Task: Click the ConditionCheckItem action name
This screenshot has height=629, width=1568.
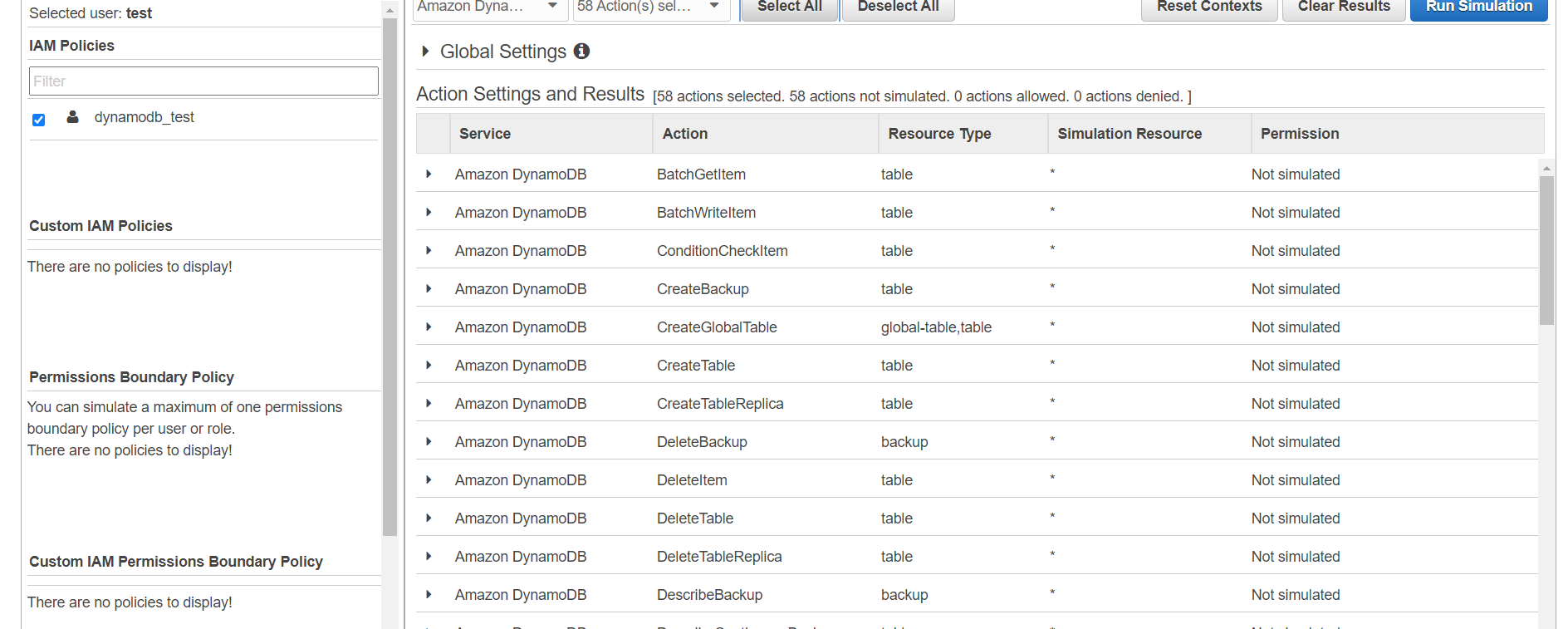Action: [x=723, y=251]
